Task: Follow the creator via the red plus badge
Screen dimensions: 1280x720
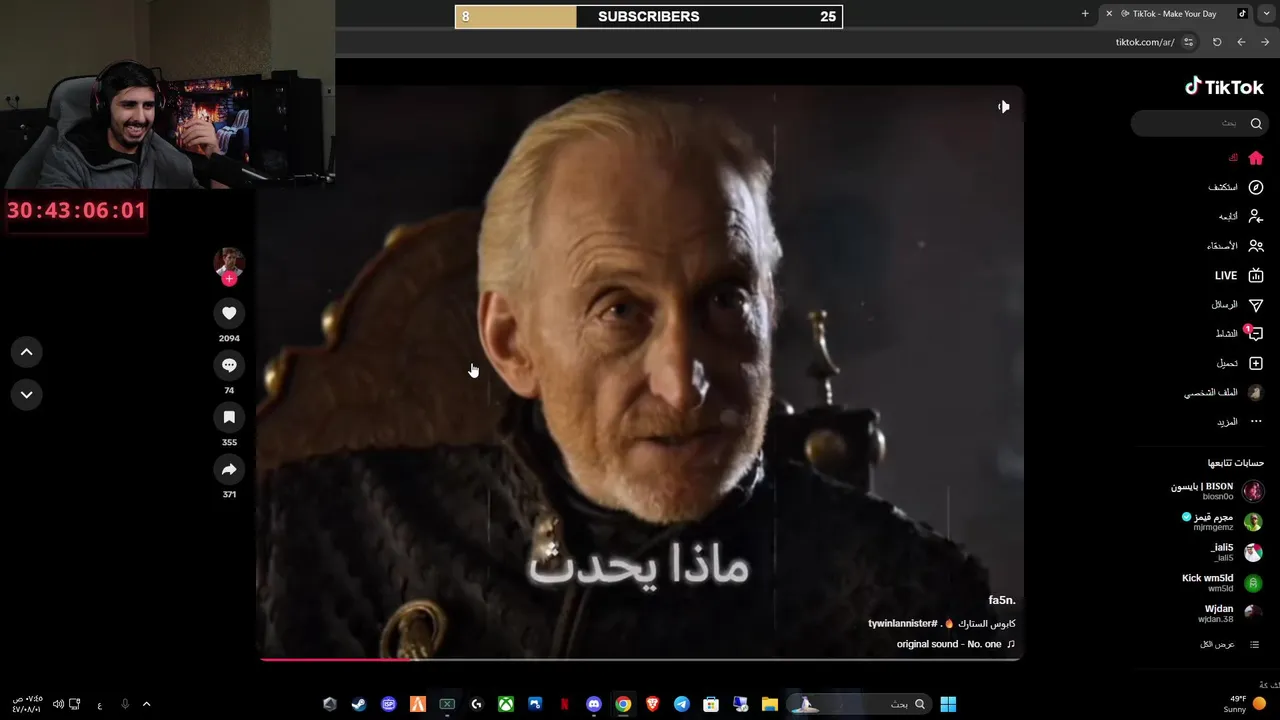Action: (229, 279)
